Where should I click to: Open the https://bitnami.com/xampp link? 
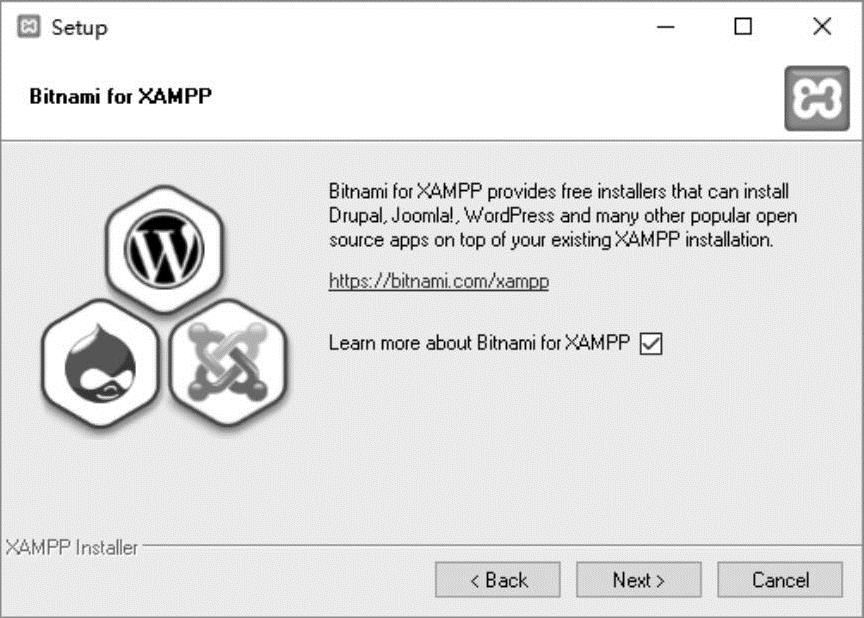(439, 281)
